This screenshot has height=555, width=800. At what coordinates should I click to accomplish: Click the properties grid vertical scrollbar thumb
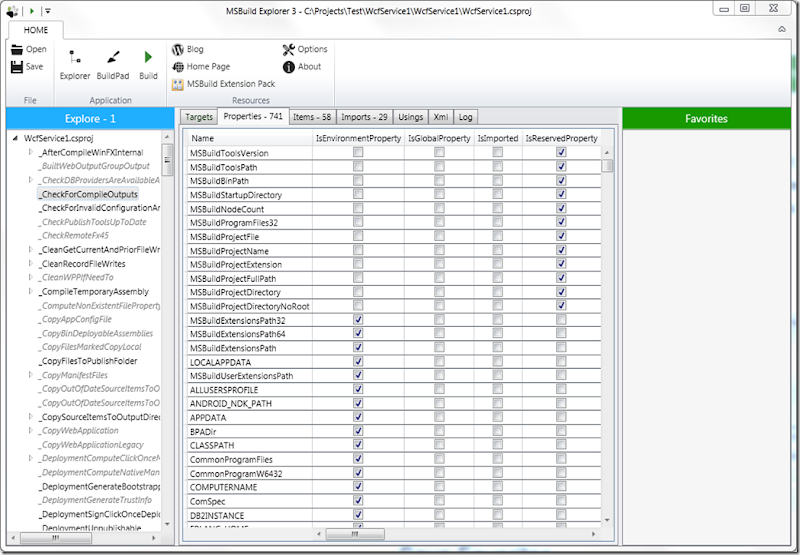coord(607,166)
